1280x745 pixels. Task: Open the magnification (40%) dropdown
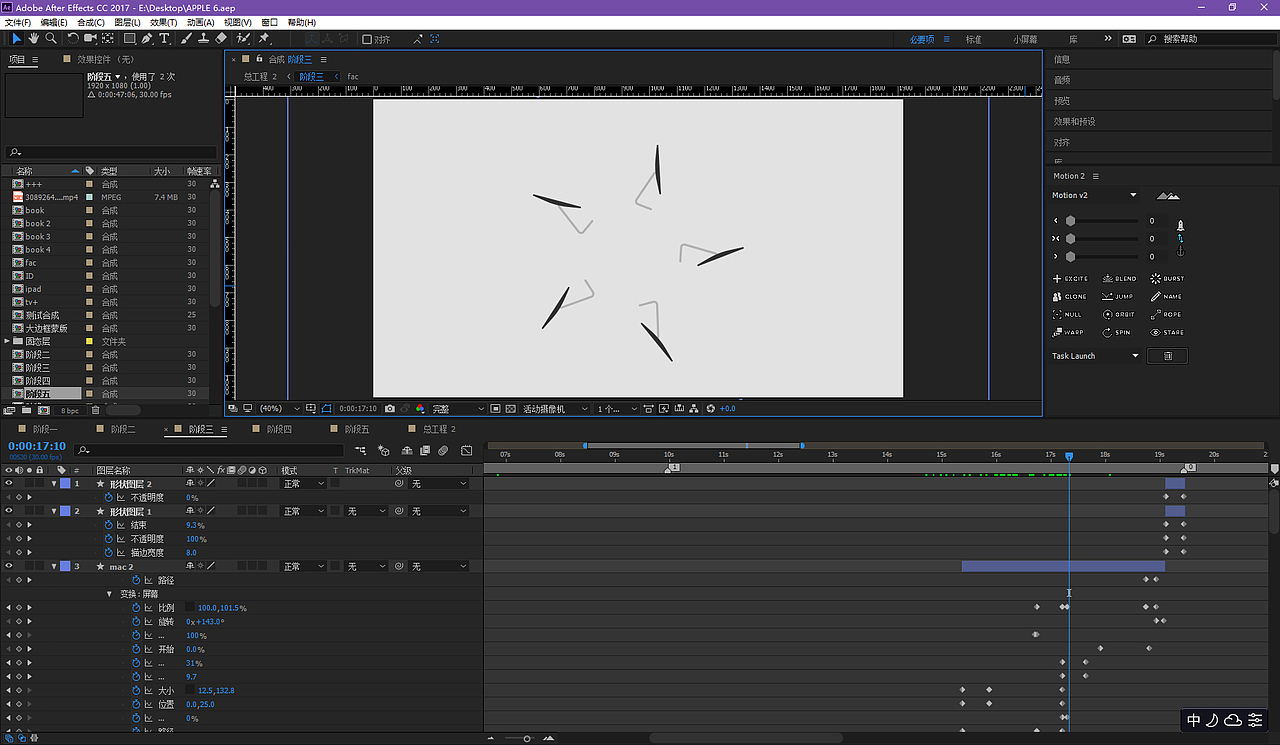(x=279, y=409)
